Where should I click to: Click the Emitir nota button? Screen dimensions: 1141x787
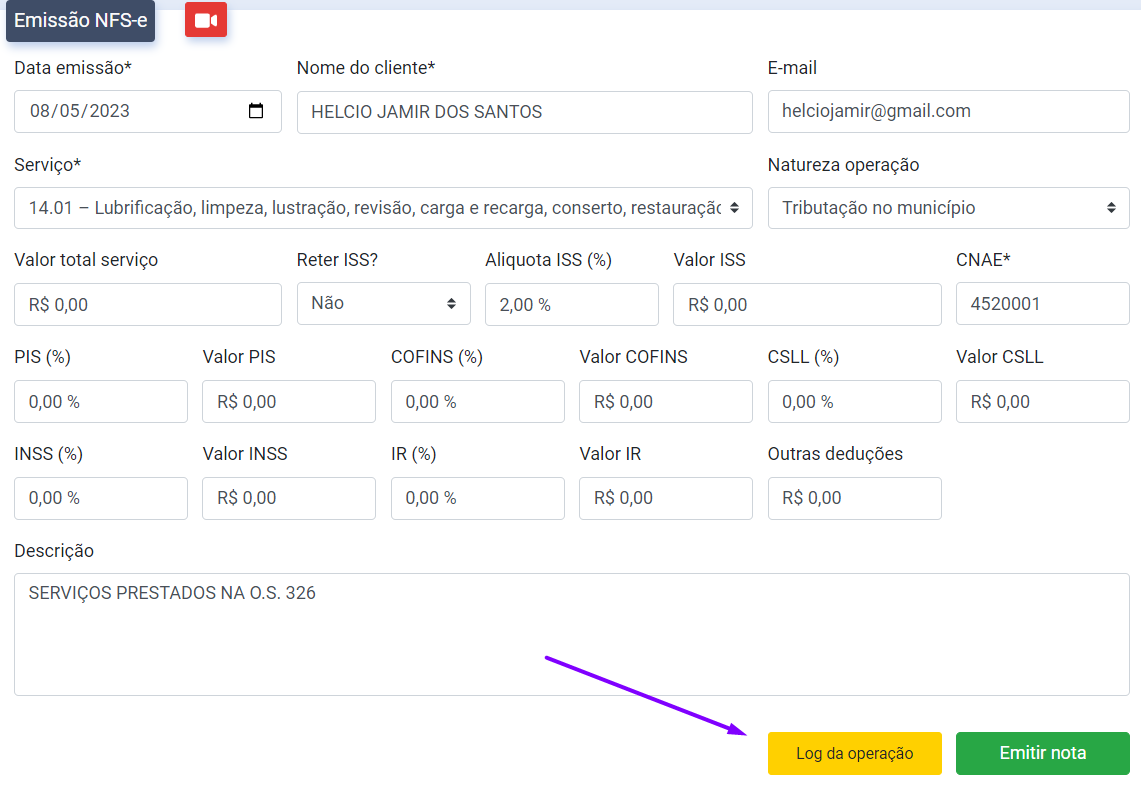1042,753
